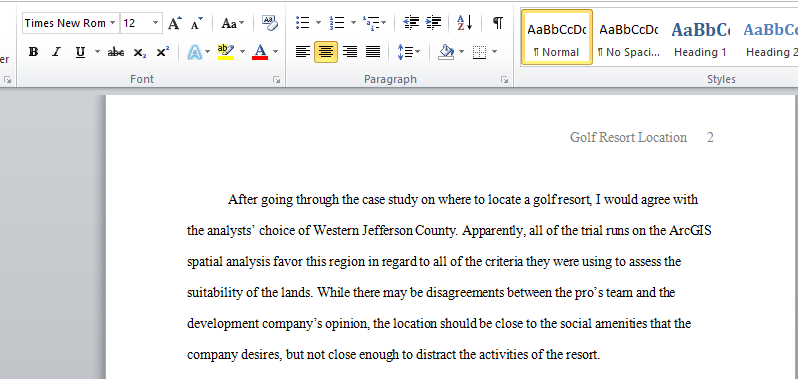Open the Font dialog launcher
Viewport: 798px width, 379px height.
(x=276, y=79)
